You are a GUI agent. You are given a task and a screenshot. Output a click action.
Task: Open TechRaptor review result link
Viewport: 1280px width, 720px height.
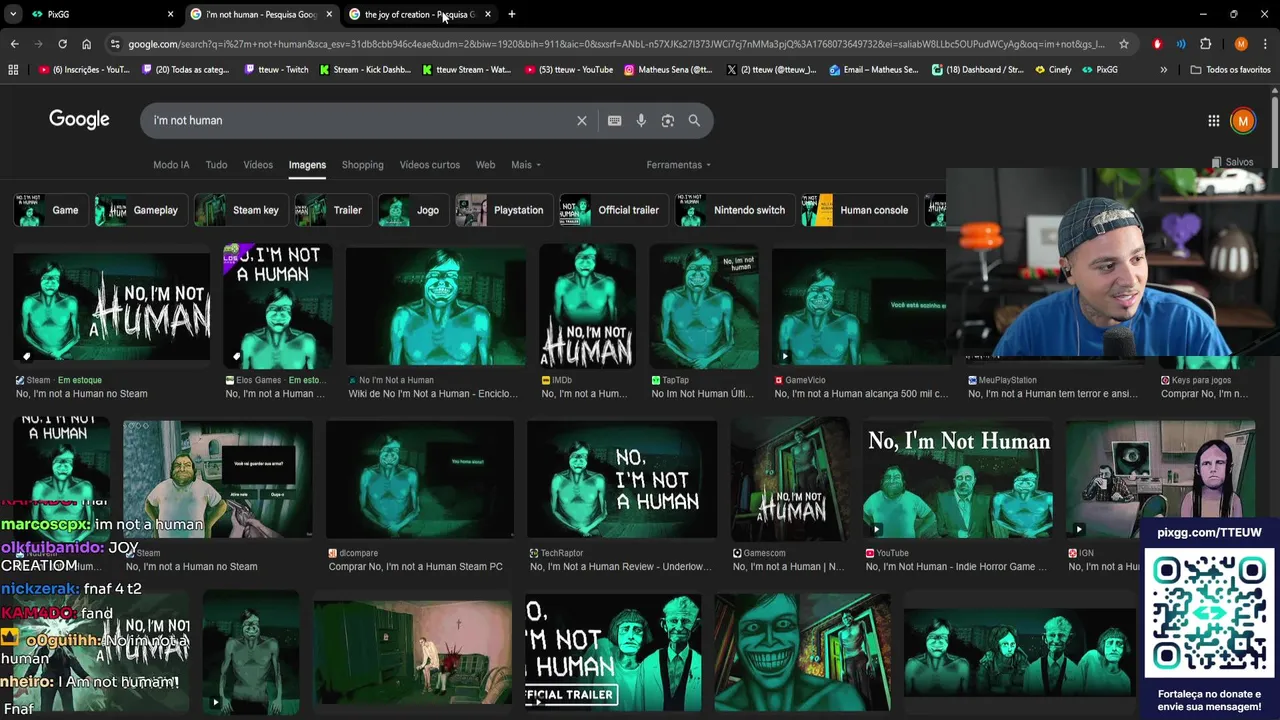pyautogui.click(x=620, y=567)
